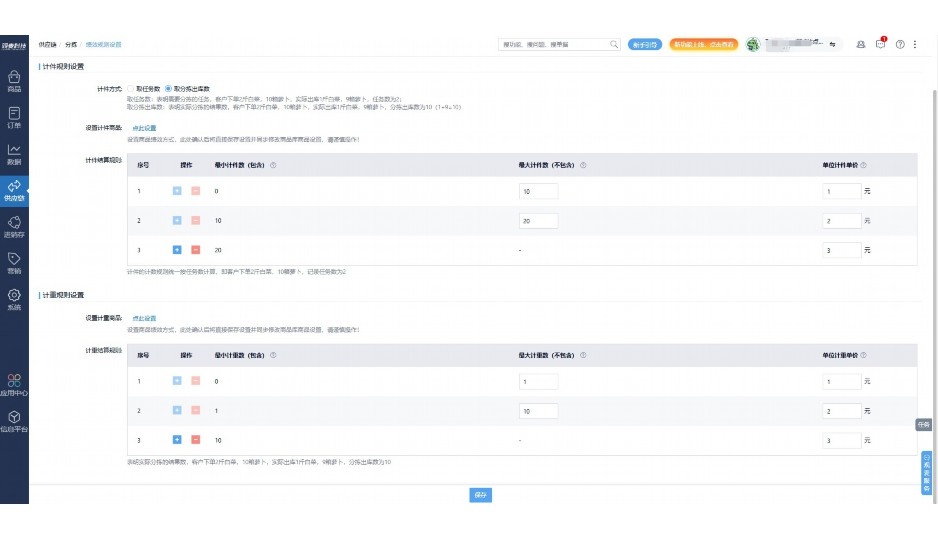938x539 pixels.
Task: Open 信息平台 in sidebar
Action: pos(14,421)
